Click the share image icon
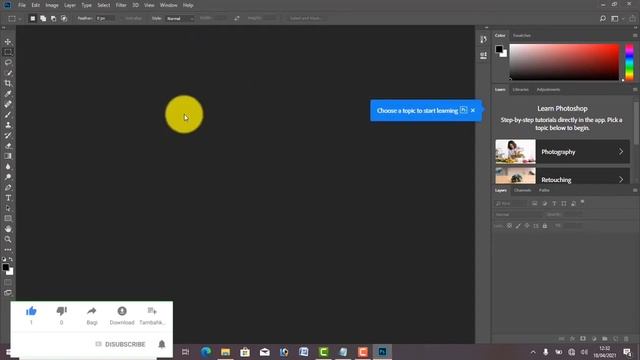 pos(632,18)
